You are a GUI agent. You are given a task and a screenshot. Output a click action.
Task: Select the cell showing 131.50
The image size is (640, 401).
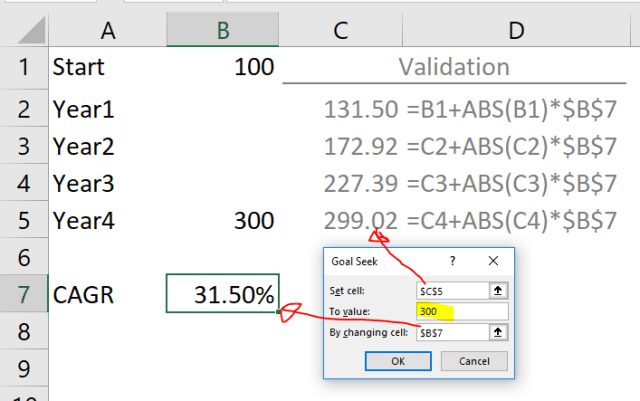pos(341,109)
